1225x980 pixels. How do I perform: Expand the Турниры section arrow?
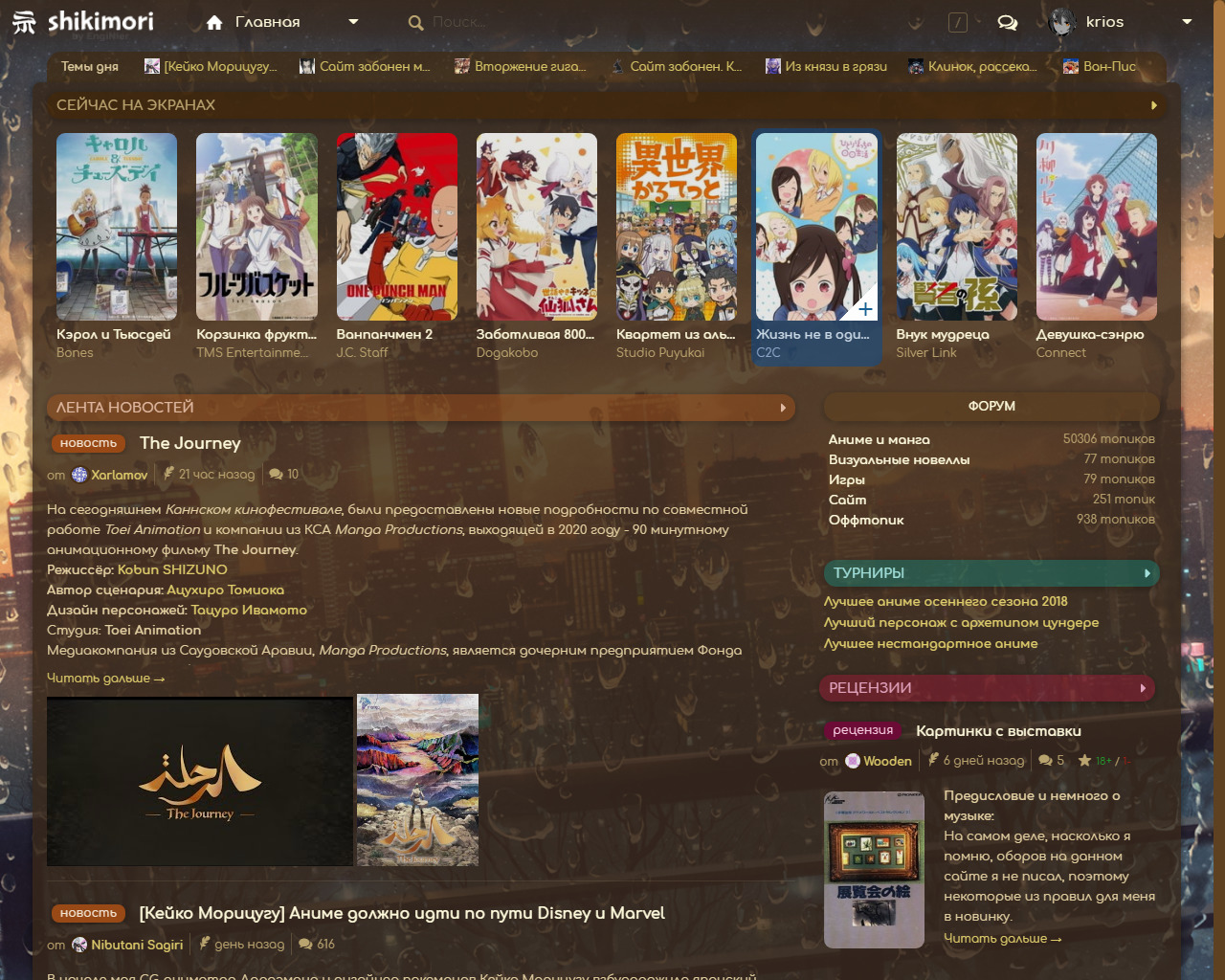[1147, 573]
